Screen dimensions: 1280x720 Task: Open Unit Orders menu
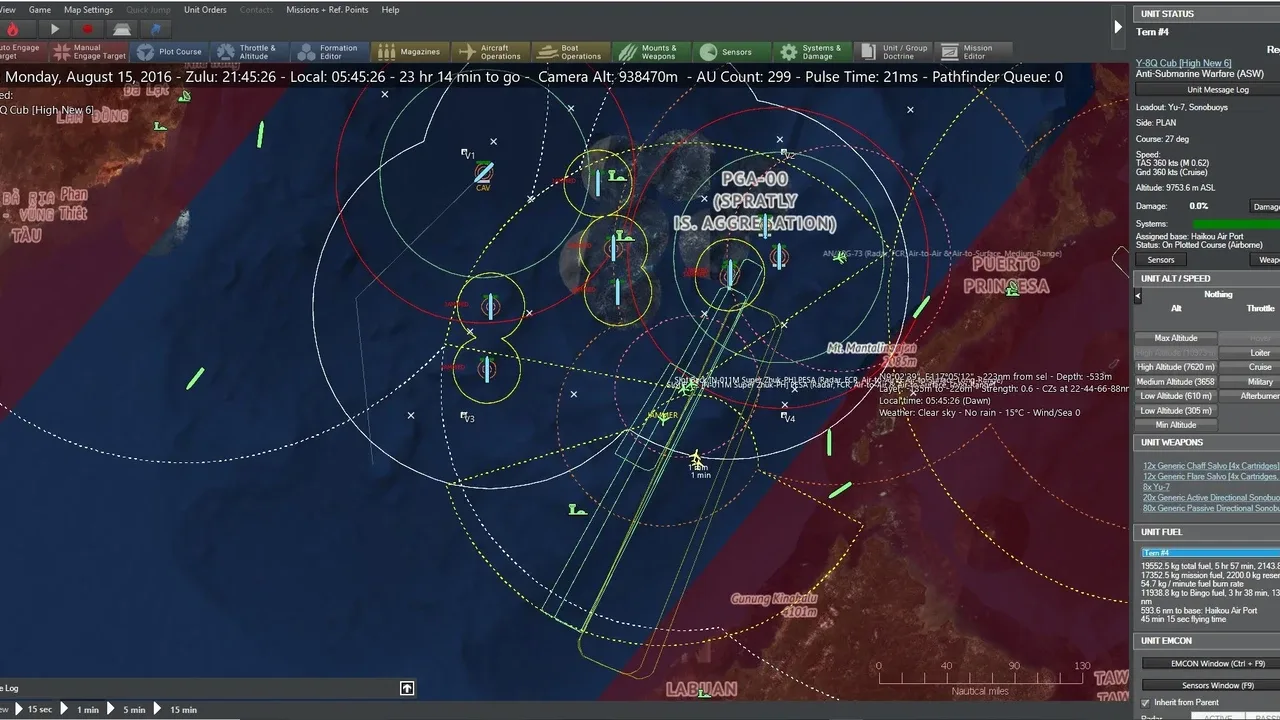[x=205, y=9]
